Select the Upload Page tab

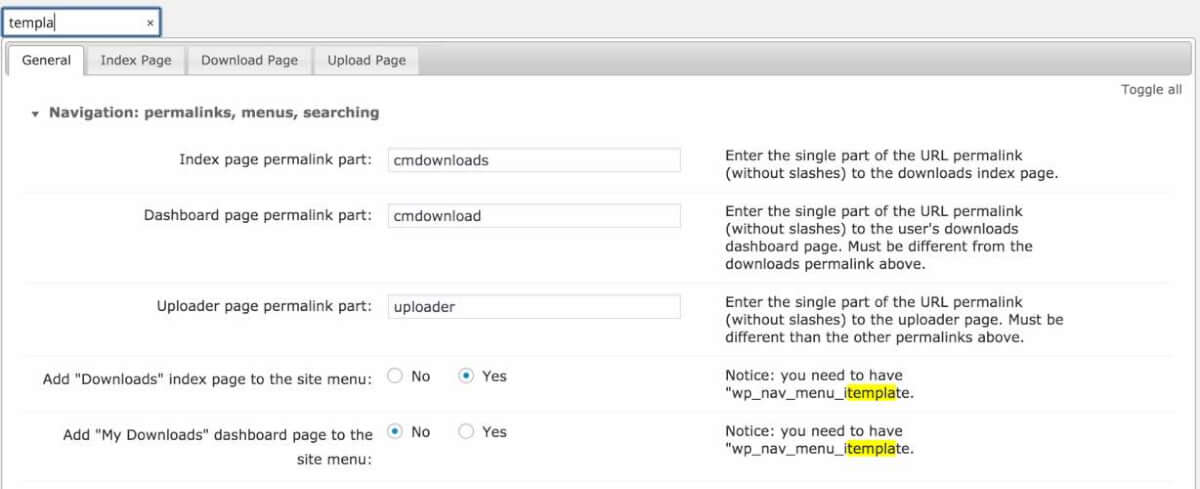pos(366,60)
